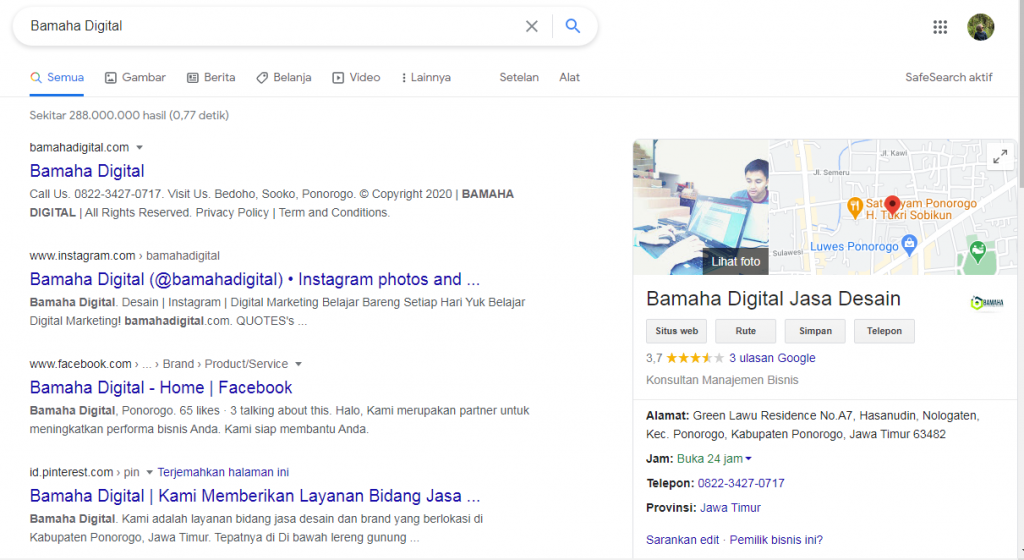Focus the Bamaha Digital search input field
The image size is (1024, 560).
point(274,26)
